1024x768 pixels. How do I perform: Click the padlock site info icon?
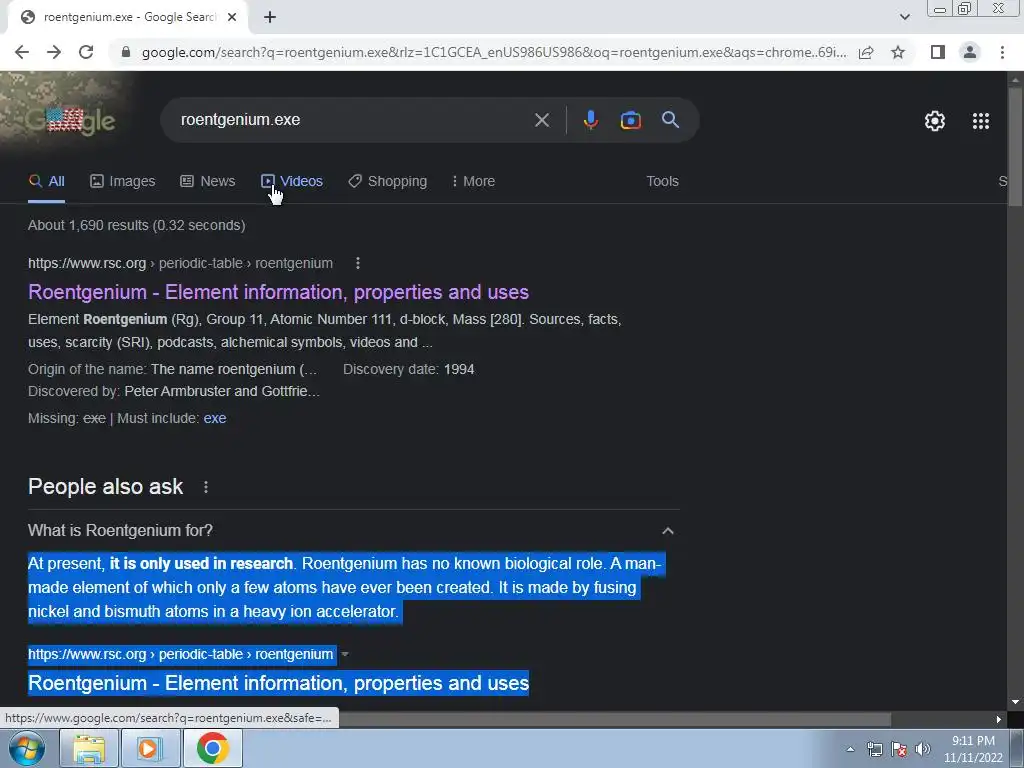(x=126, y=52)
